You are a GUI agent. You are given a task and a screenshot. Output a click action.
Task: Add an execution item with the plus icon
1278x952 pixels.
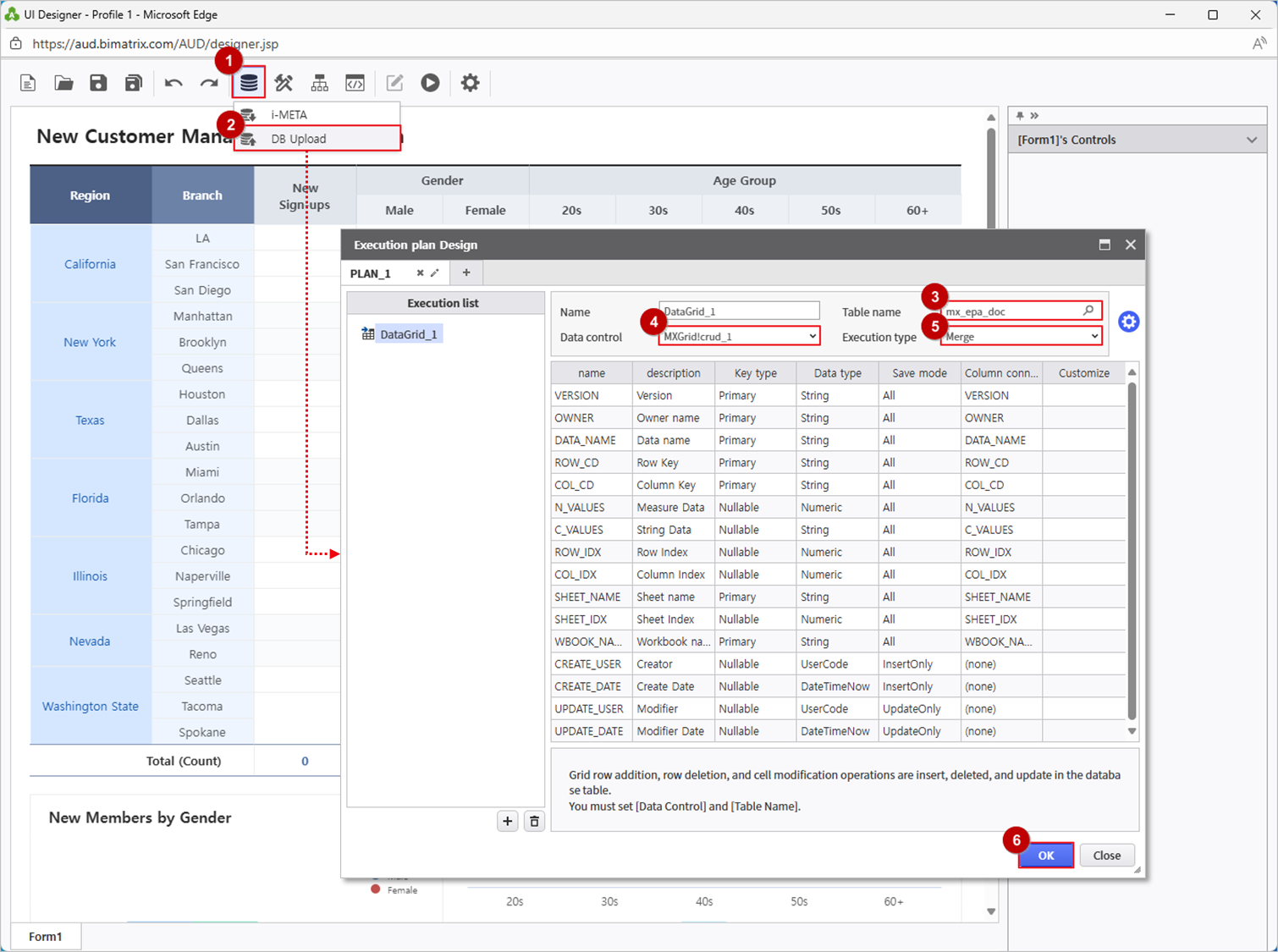(x=507, y=821)
